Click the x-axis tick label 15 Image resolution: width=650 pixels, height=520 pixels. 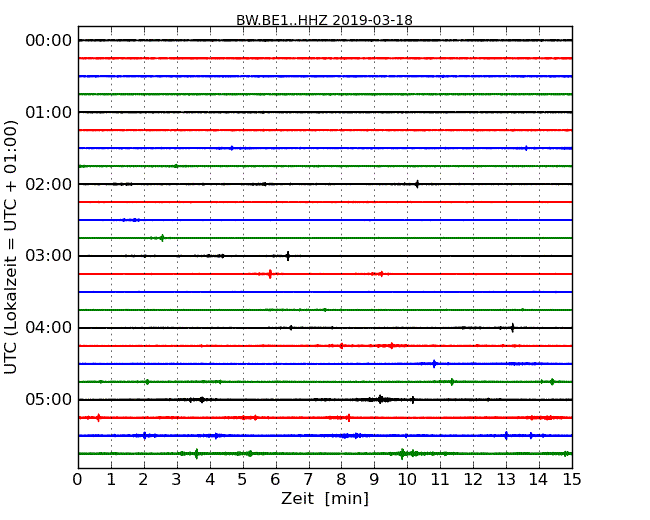point(572,480)
